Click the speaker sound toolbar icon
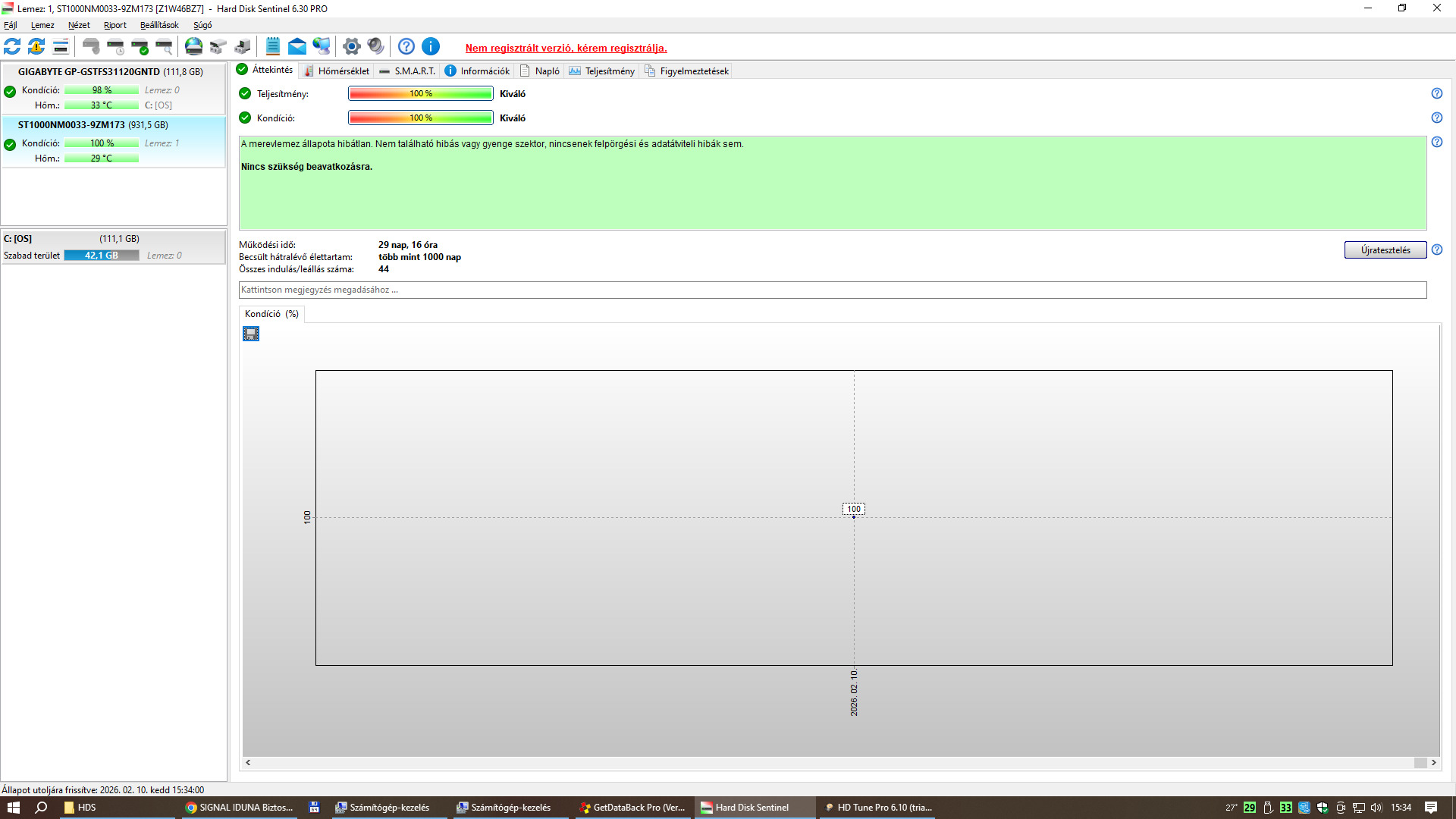This screenshot has height=819, width=1456. pyautogui.click(x=376, y=47)
